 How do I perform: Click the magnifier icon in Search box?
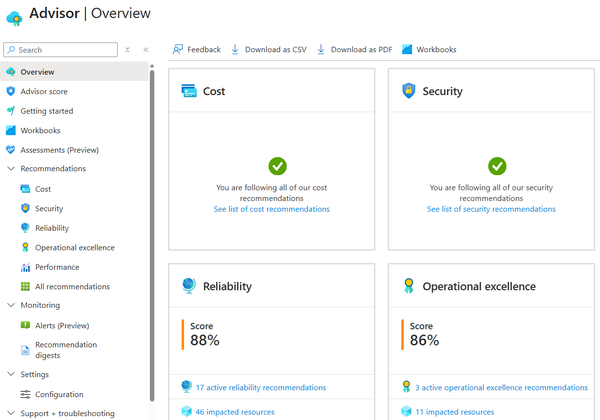click(11, 50)
